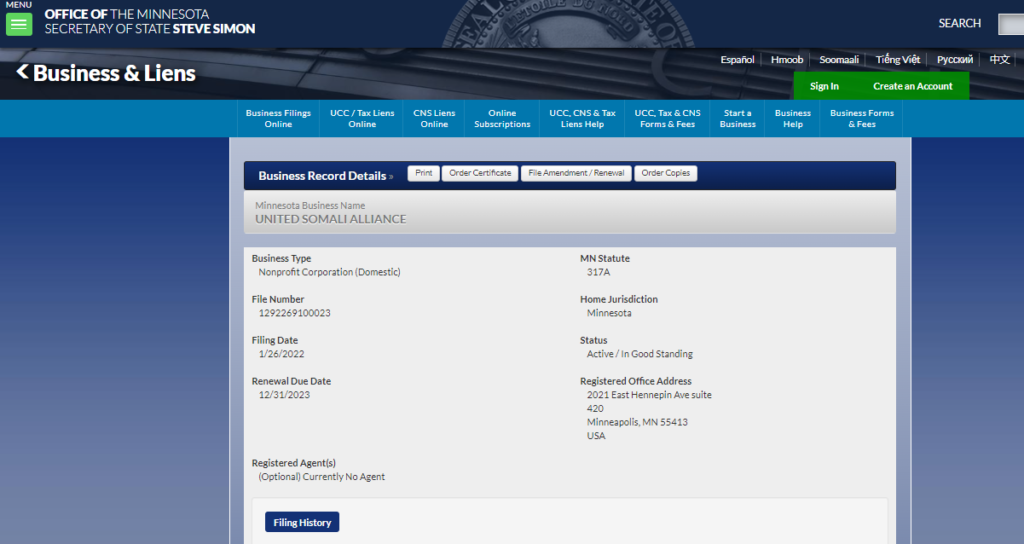Image resolution: width=1024 pixels, height=544 pixels.
Task: Click MN Statute value 317A
Action: (x=598, y=272)
